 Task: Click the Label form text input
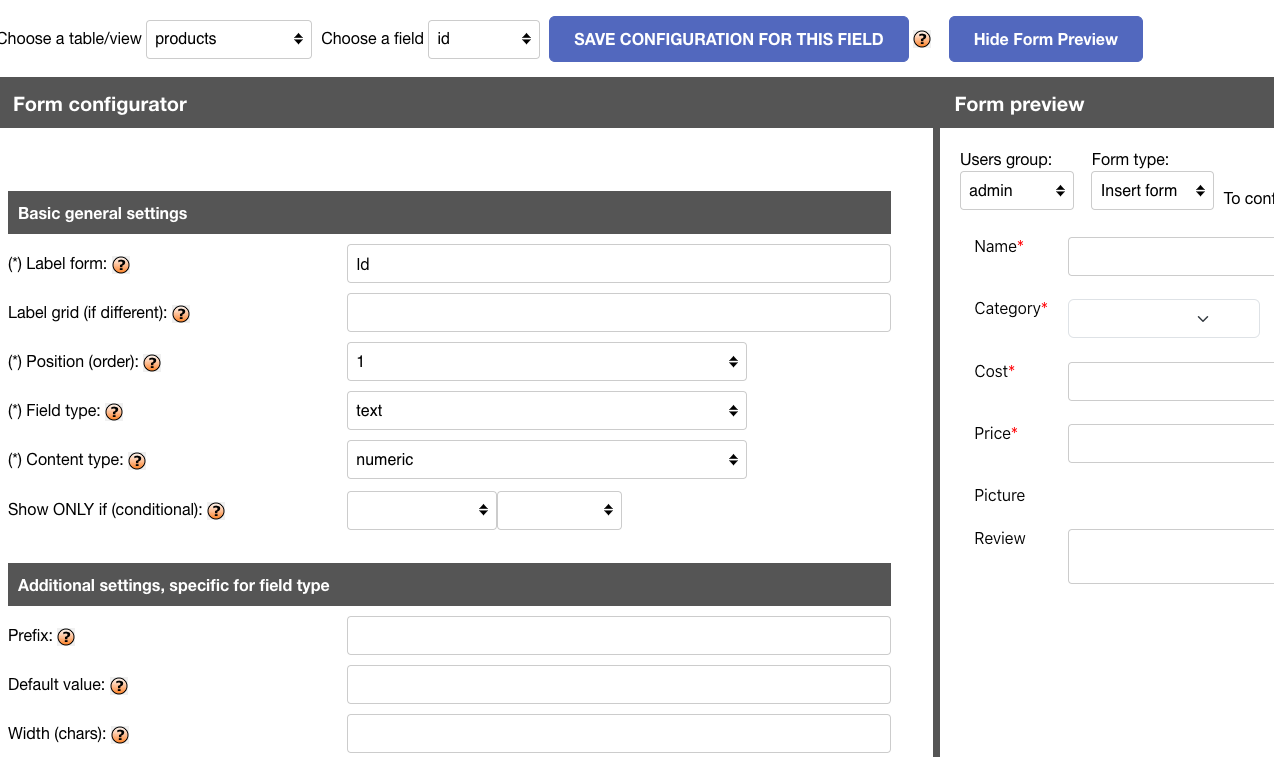tap(619, 264)
